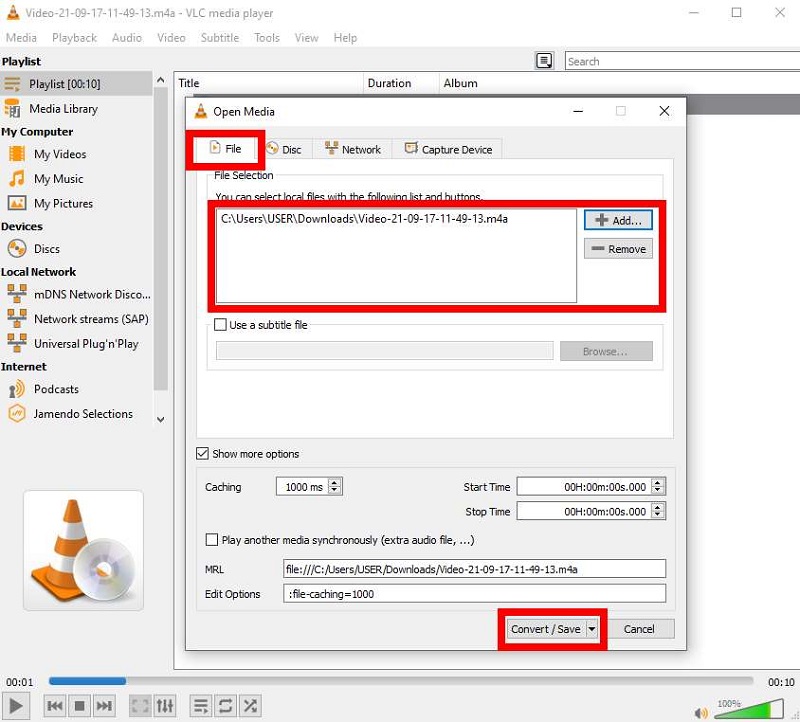Select the Video-21-09-17-11-49-13.m4a file path entry
The image size is (800, 722).
click(x=364, y=219)
